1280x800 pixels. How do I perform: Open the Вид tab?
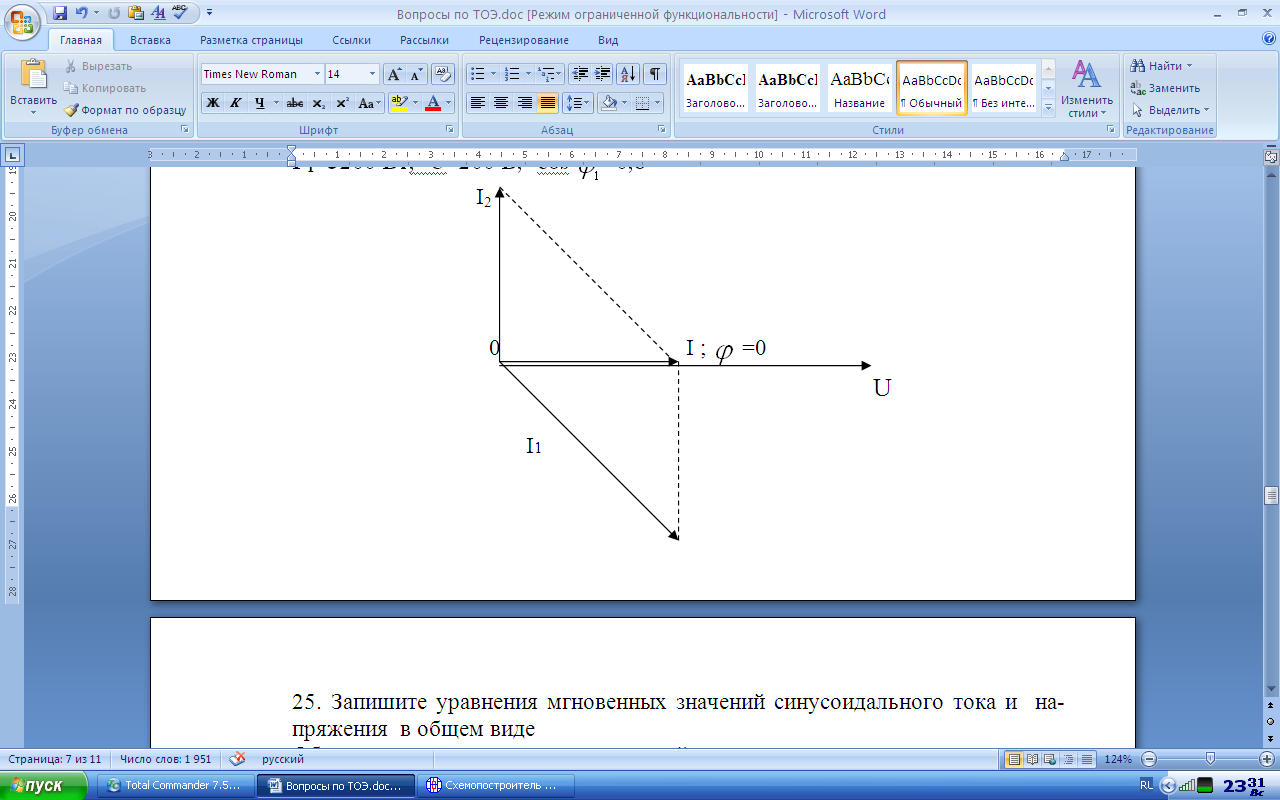tap(608, 40)
